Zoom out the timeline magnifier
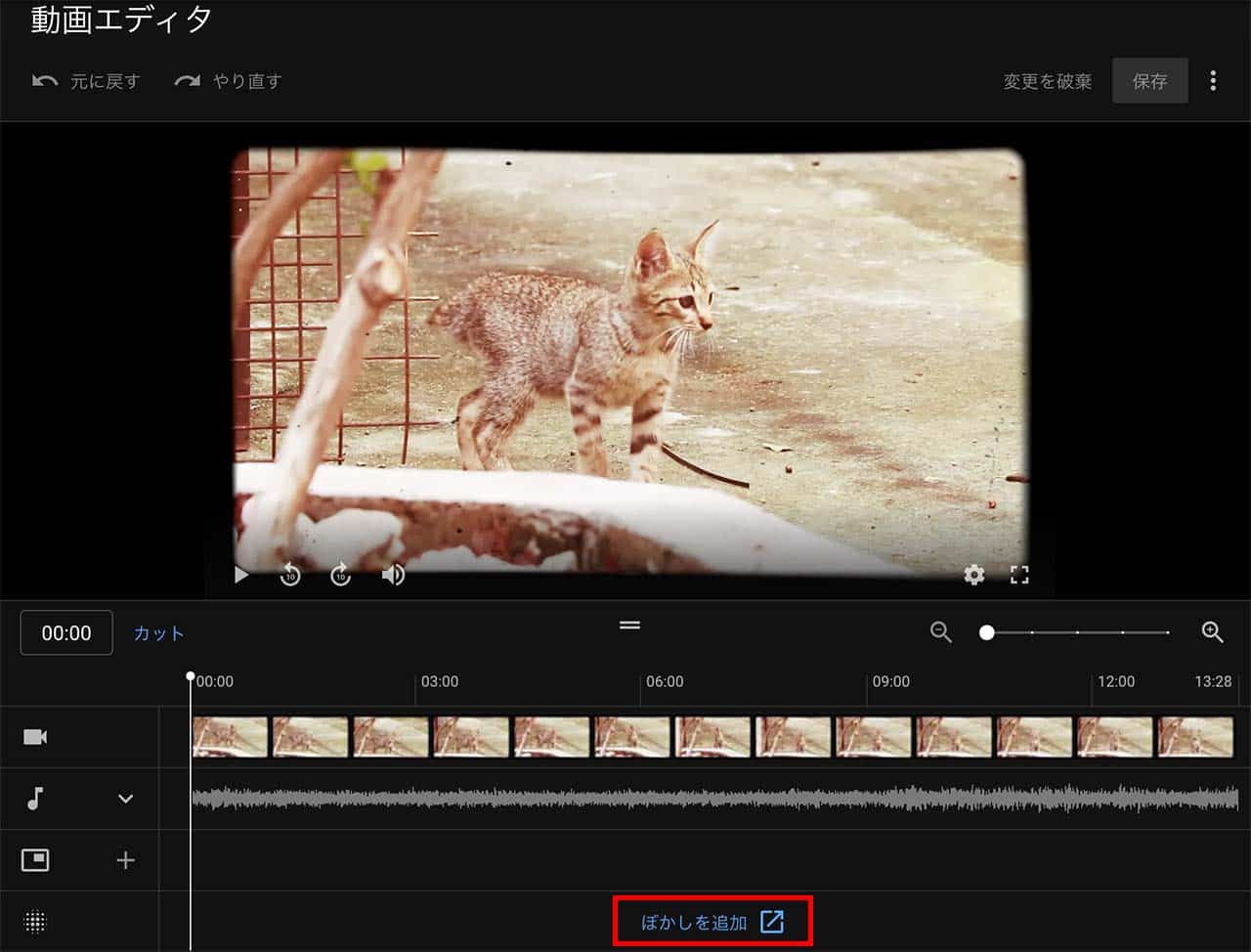Viewport: 1251px width, 952px height. coord(941,632)
